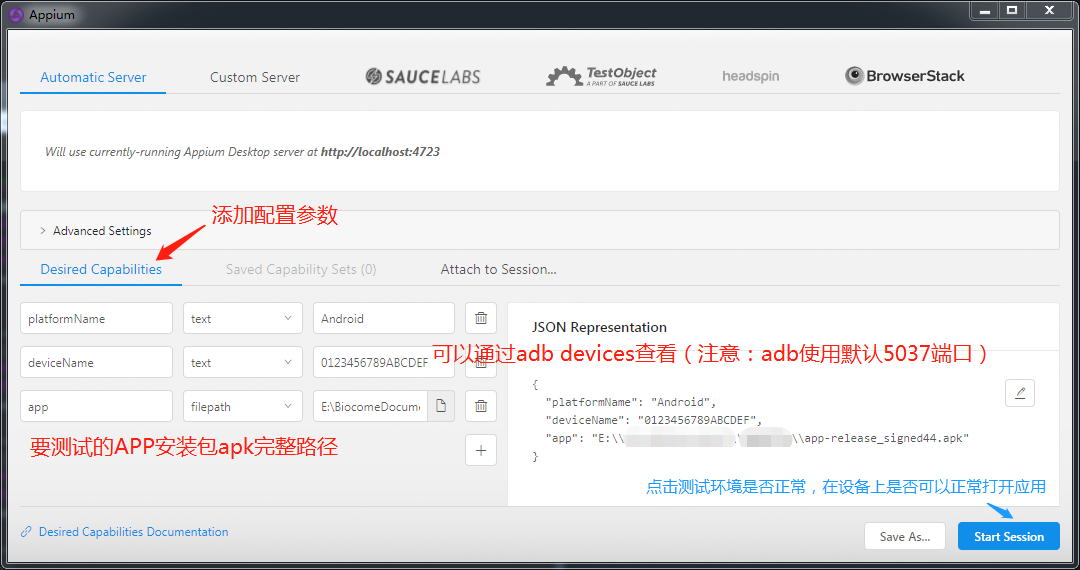Click the JSON Representation heading
Viewport: 1080px width, 570px height.
[x=599, y=327]
